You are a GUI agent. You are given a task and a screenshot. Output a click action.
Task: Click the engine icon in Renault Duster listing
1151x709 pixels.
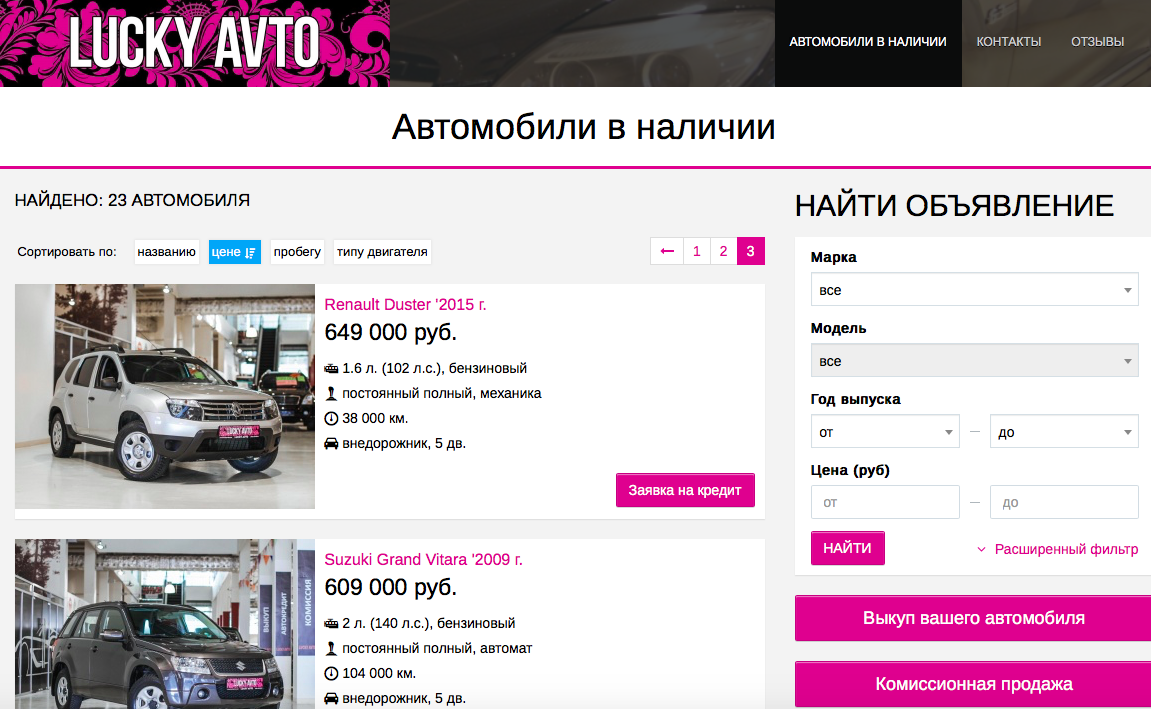(x=331, y=368)
